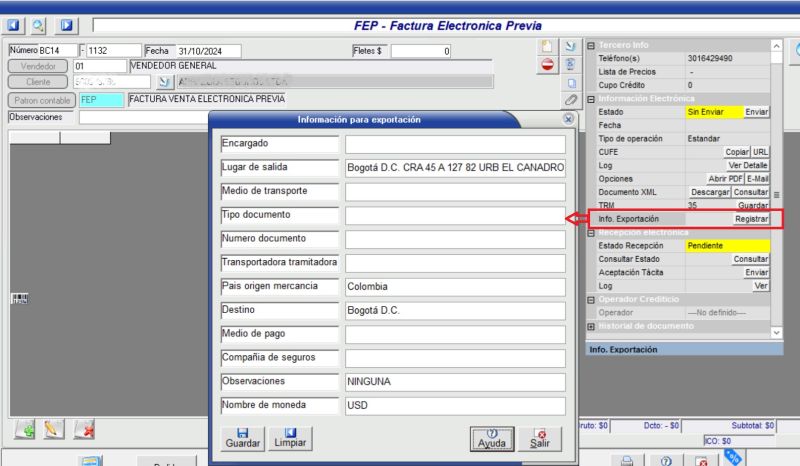800x466 pixels.
Task: Click Descargar for Documento XML
Action: pos(710,191)
